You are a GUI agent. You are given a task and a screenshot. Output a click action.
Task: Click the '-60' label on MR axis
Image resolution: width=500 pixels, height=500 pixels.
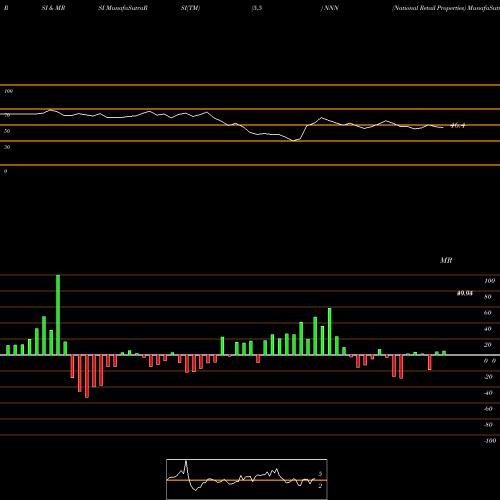point(488,409)
